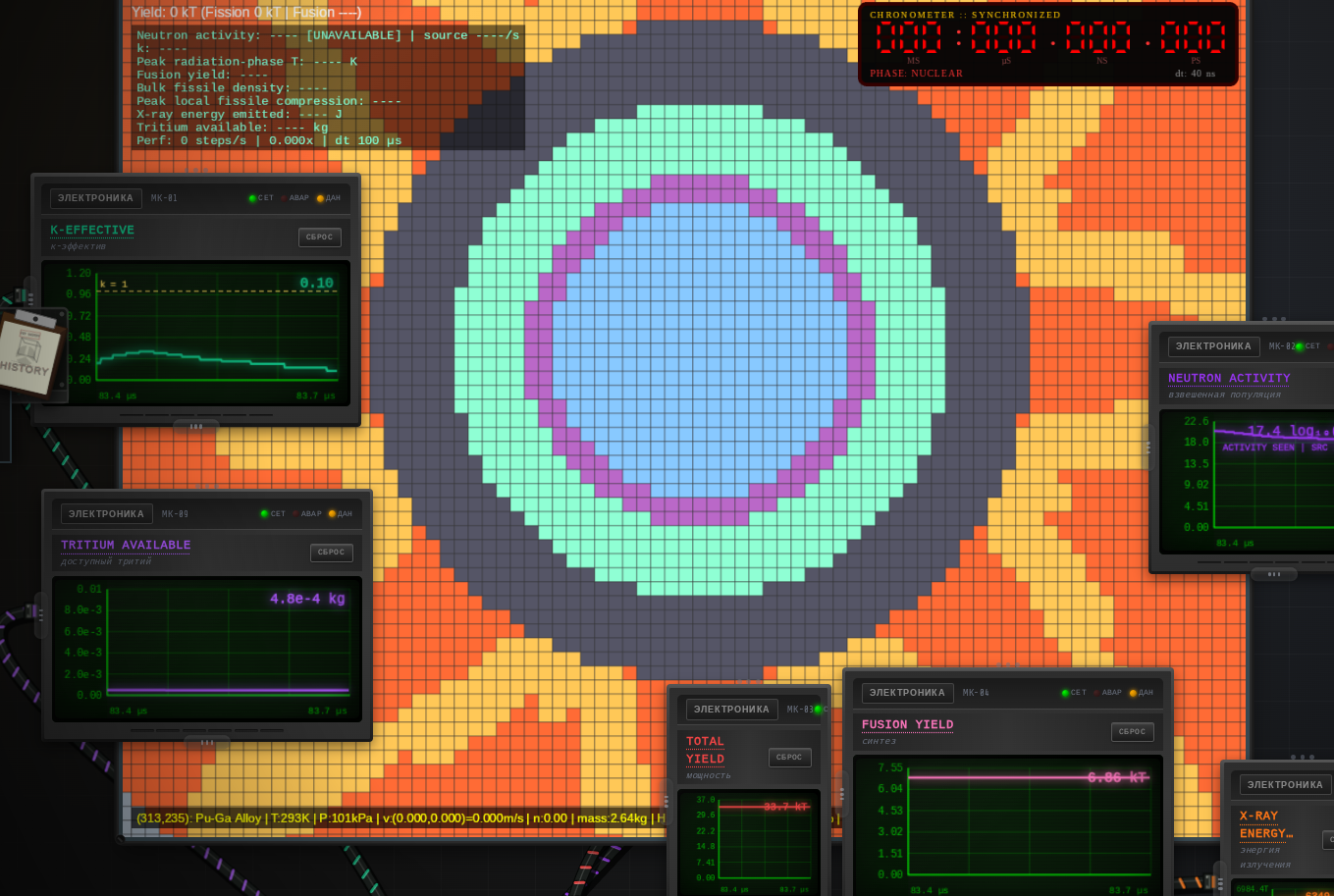Viewport: 1334px width, 896px height.
Task: Click the three-dot grip above Neutron Activity panel
Action: 1274,318
